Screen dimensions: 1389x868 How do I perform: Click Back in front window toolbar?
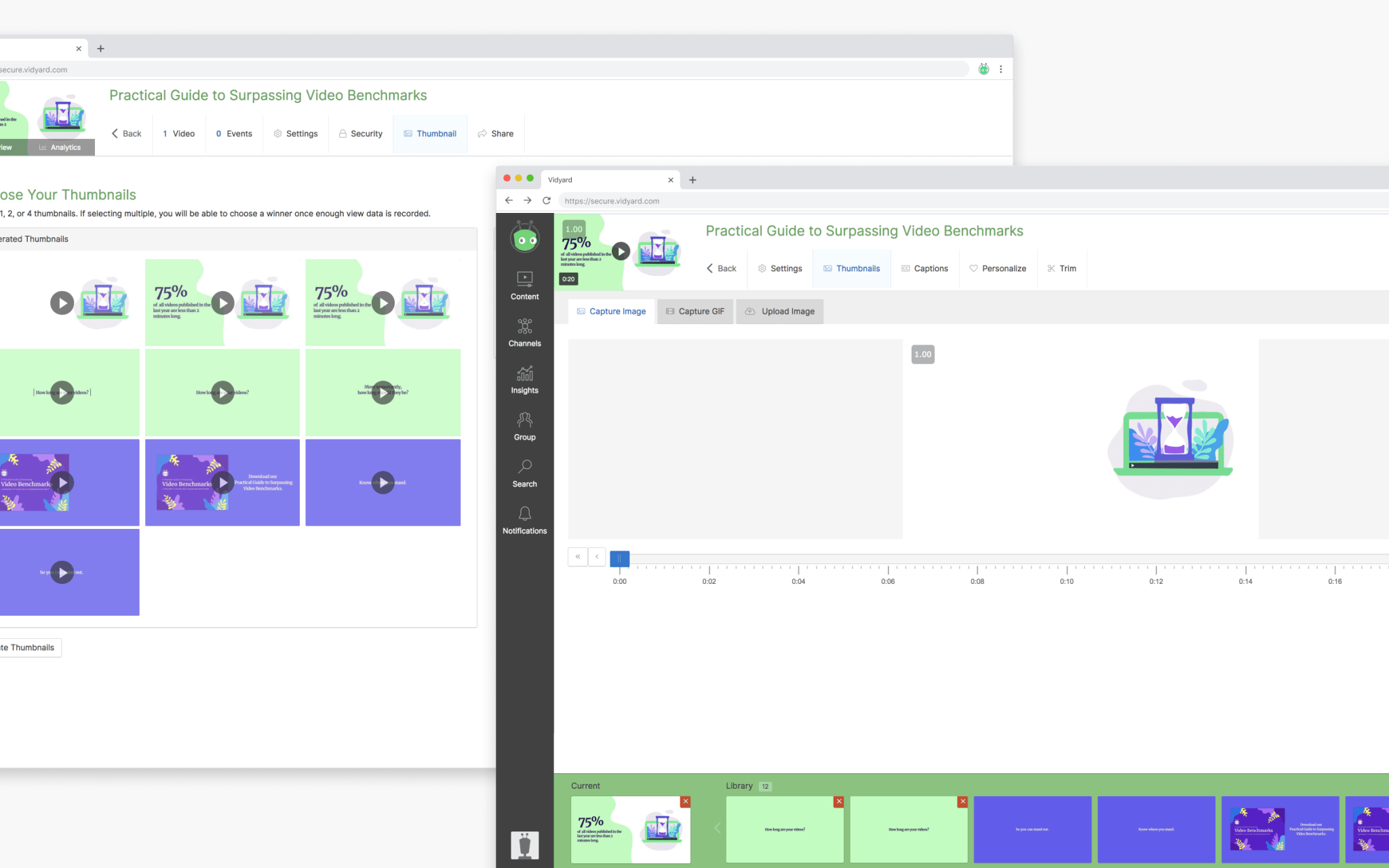722,269
